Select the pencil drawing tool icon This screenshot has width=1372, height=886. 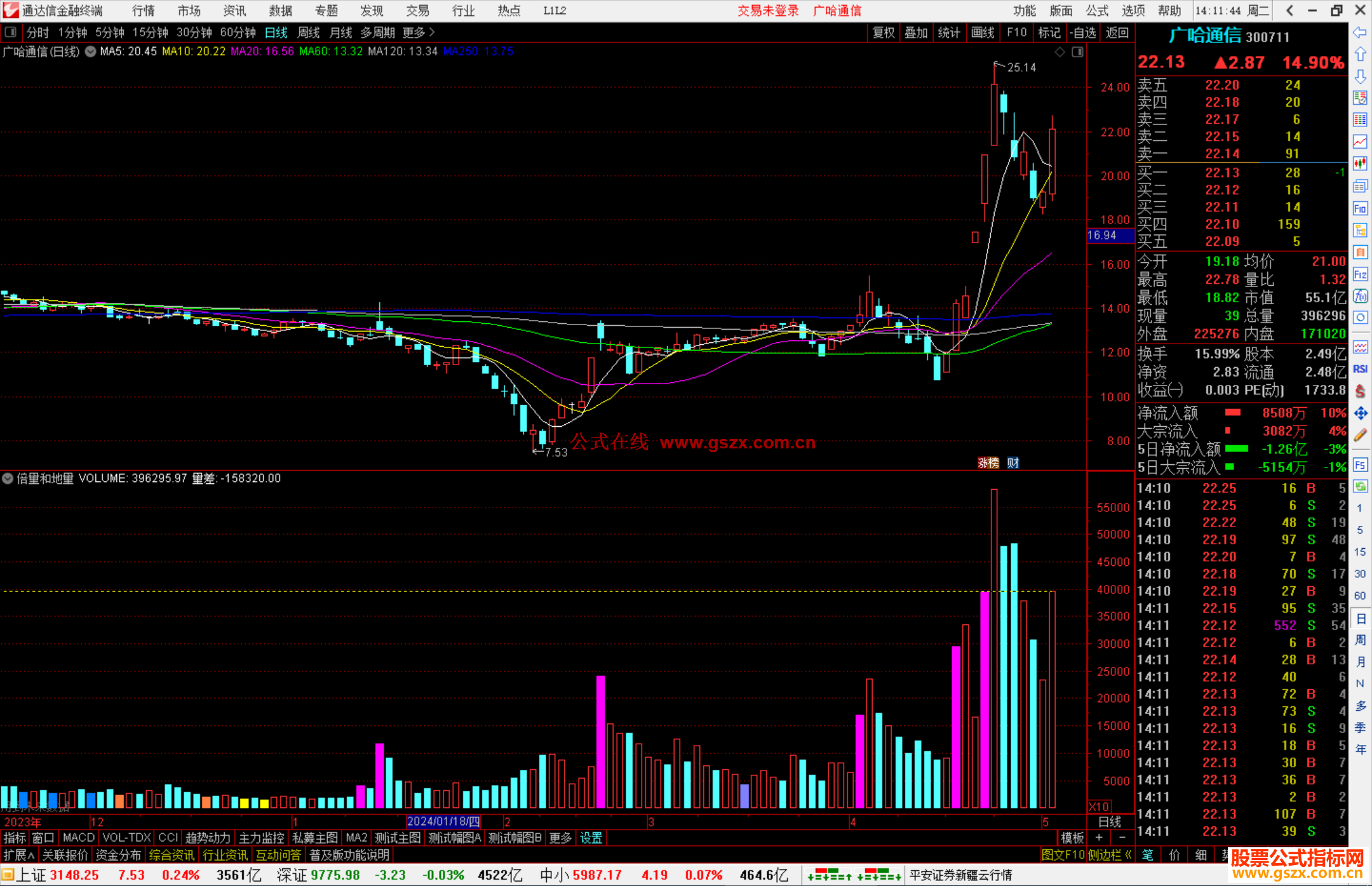pos(1360,436)
